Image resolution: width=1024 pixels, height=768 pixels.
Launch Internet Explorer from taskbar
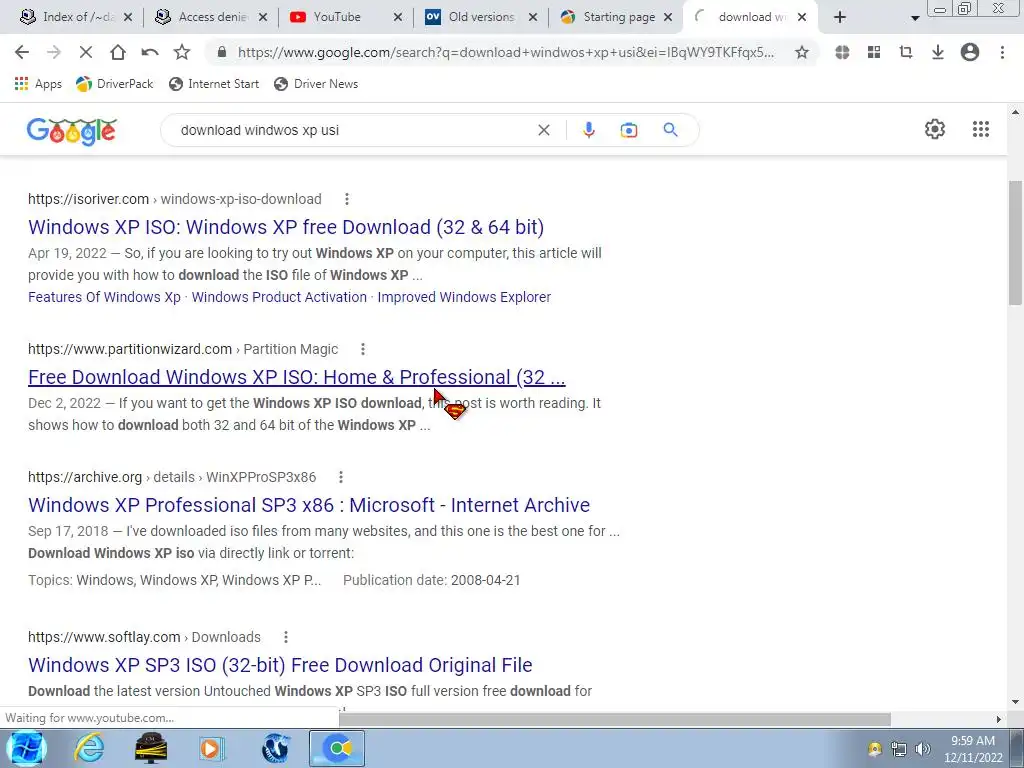pos(89,748)
